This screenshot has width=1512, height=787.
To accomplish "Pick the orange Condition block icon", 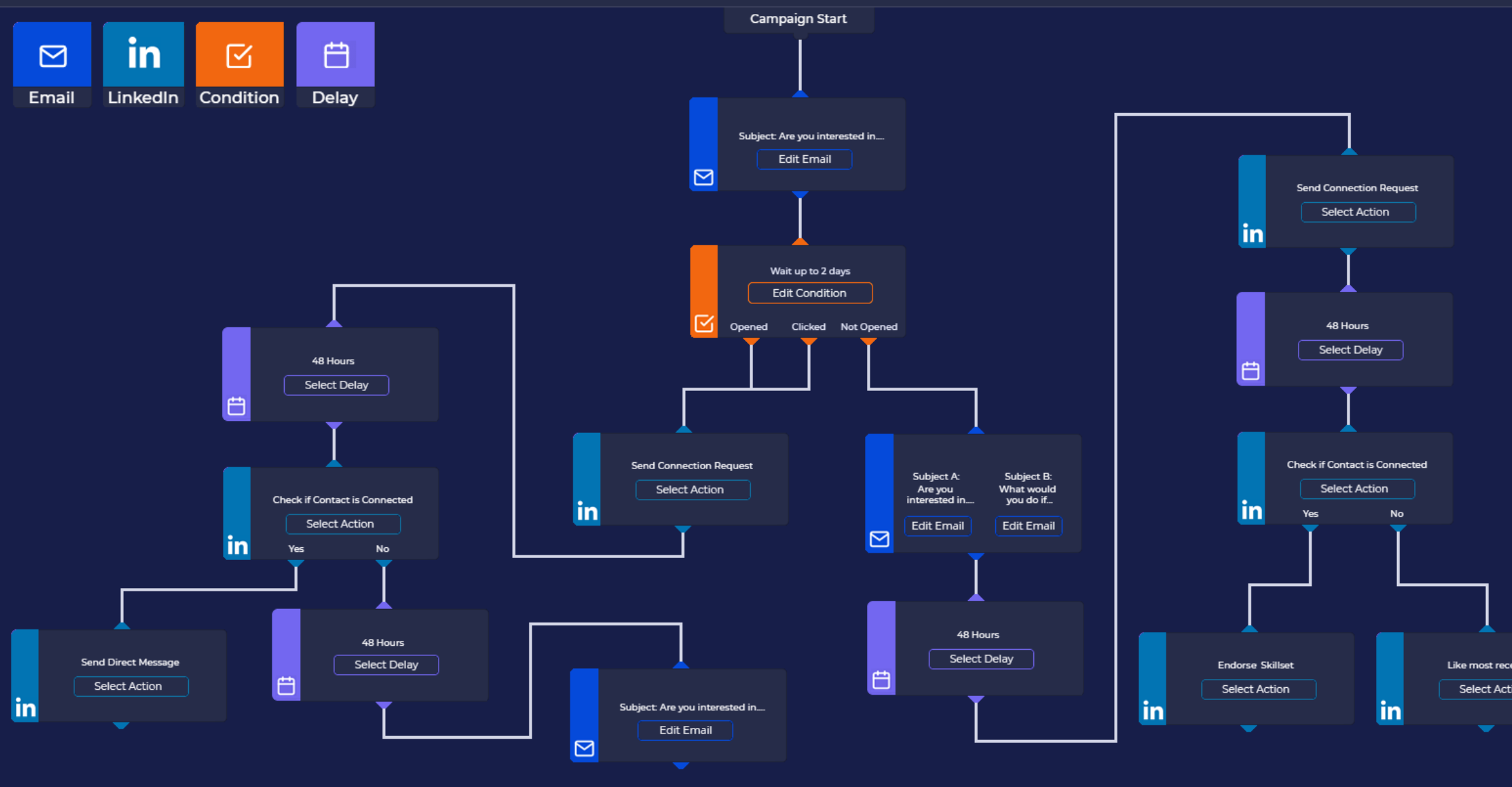I will (239, 56).
